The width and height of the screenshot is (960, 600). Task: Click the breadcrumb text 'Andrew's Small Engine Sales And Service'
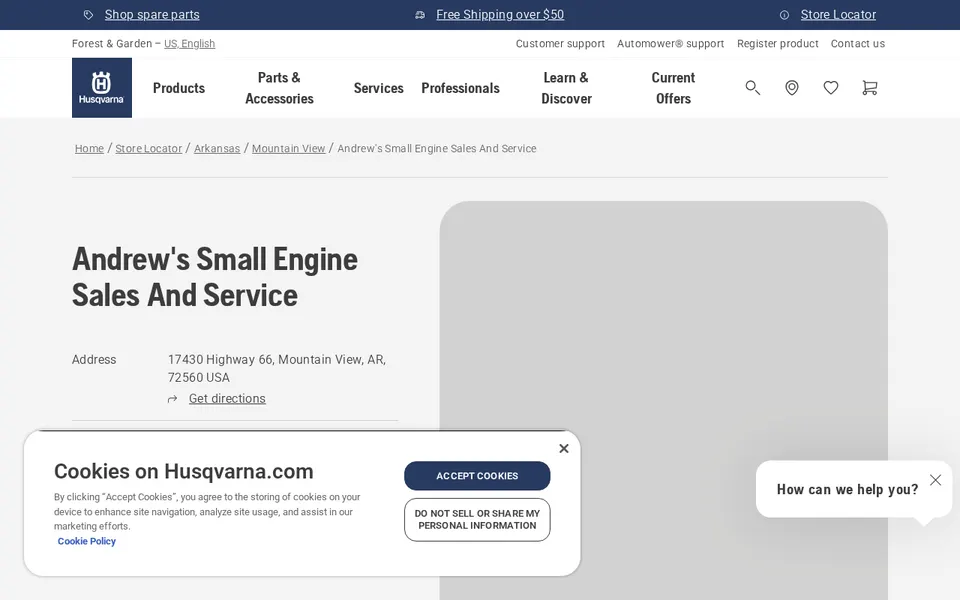437,148
